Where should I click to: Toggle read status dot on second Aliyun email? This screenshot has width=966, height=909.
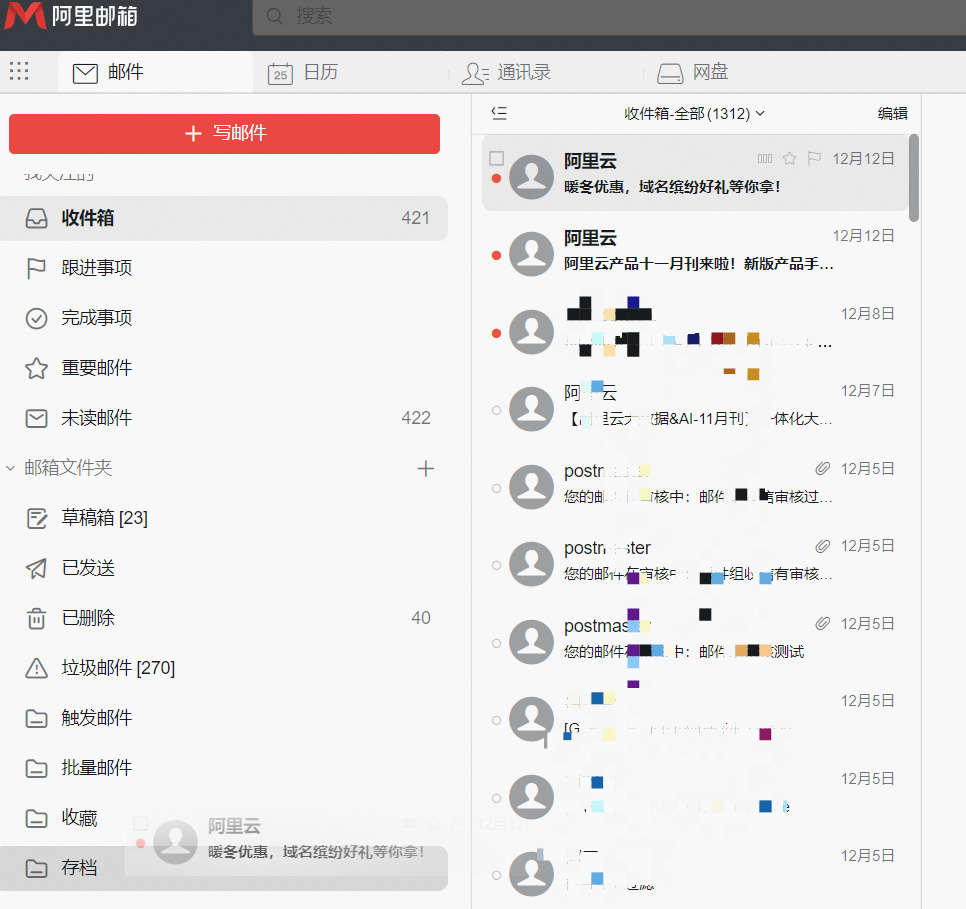[x=496, y=256]
